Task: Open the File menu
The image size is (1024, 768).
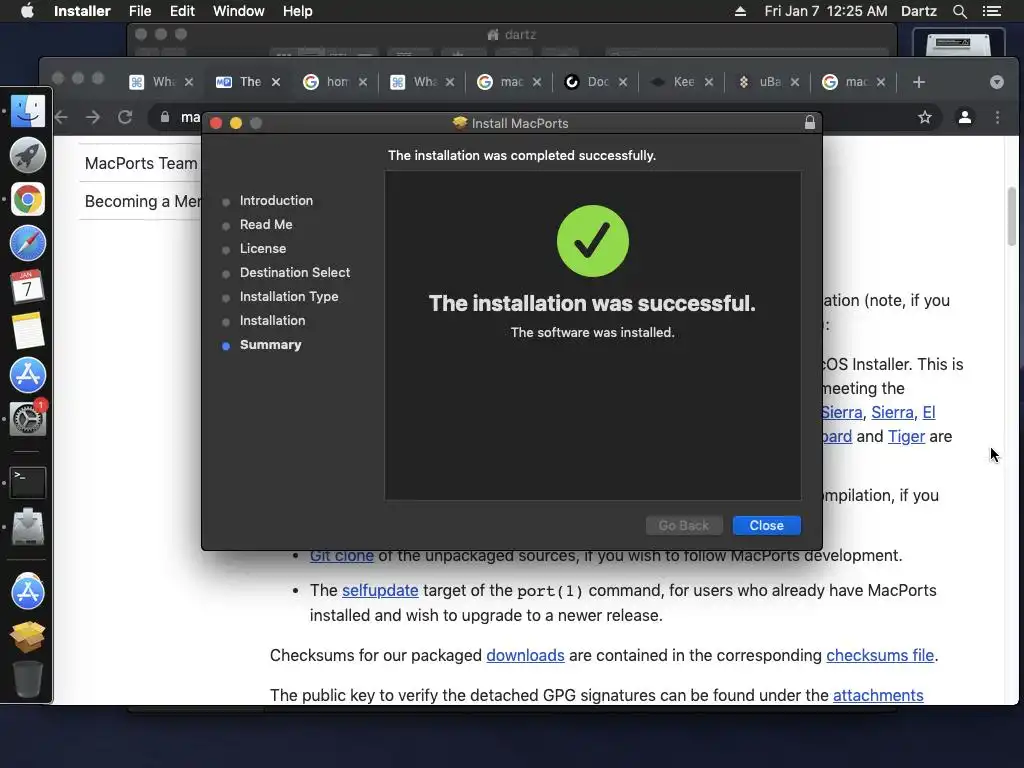Action: coord(140,11)
